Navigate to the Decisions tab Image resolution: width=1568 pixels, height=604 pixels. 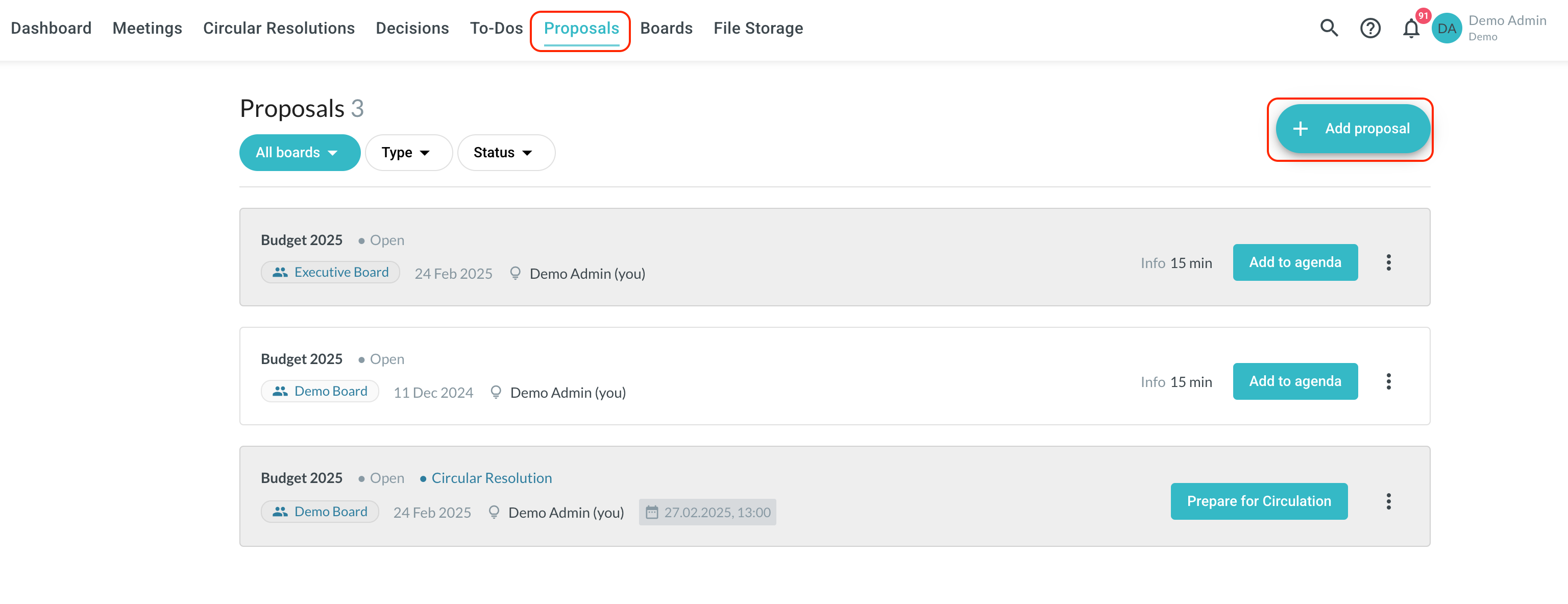(412, 28)
